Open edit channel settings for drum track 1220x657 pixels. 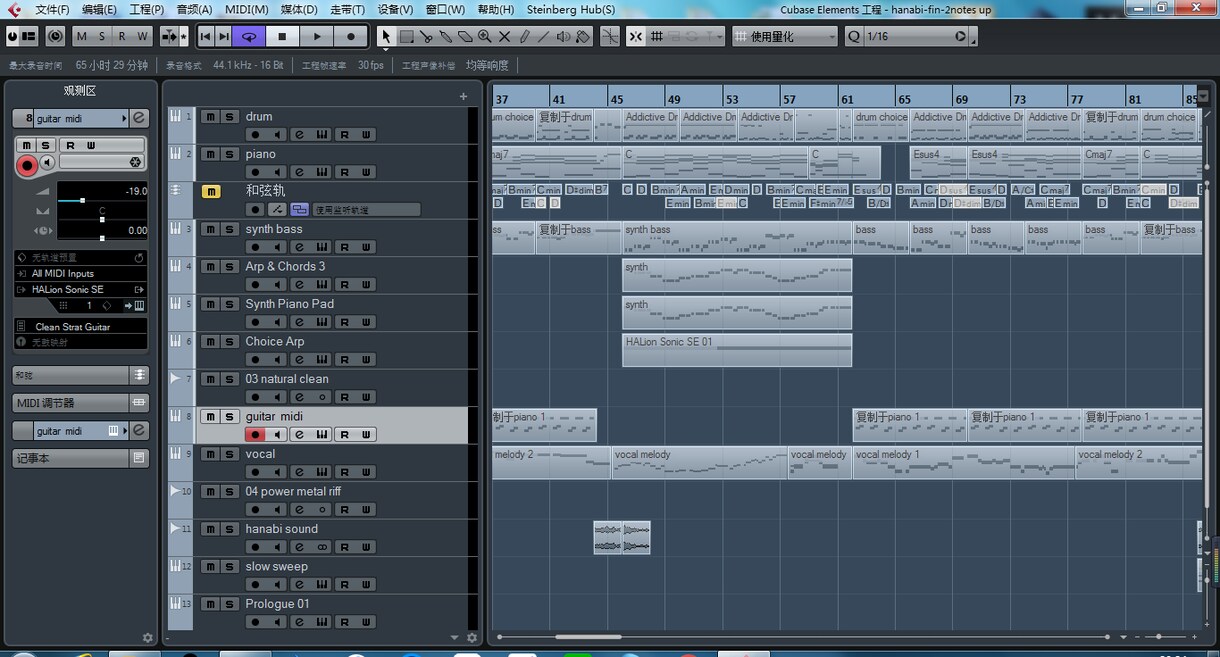tap(298, 135)
